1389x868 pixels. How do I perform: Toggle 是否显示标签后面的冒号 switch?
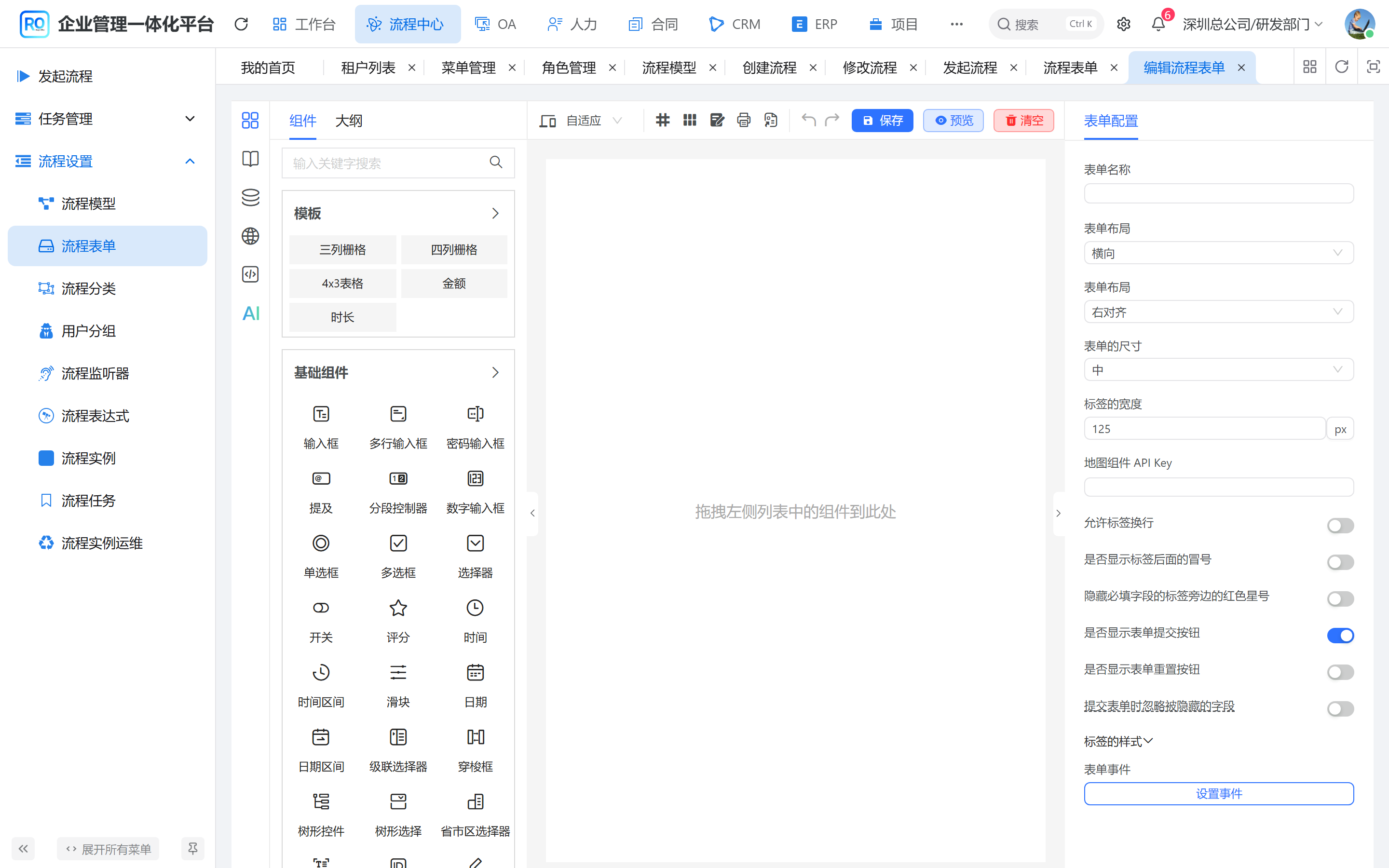1340,562
